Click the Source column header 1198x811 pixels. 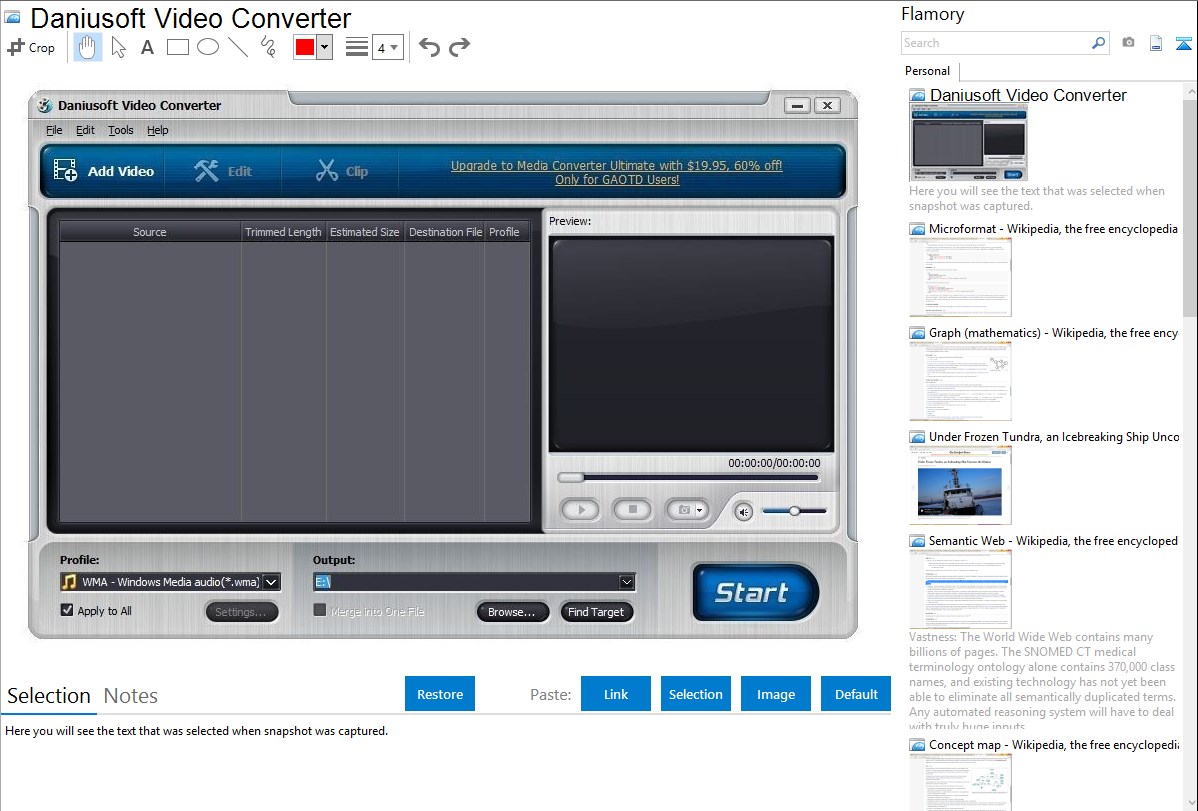(150, 232)
